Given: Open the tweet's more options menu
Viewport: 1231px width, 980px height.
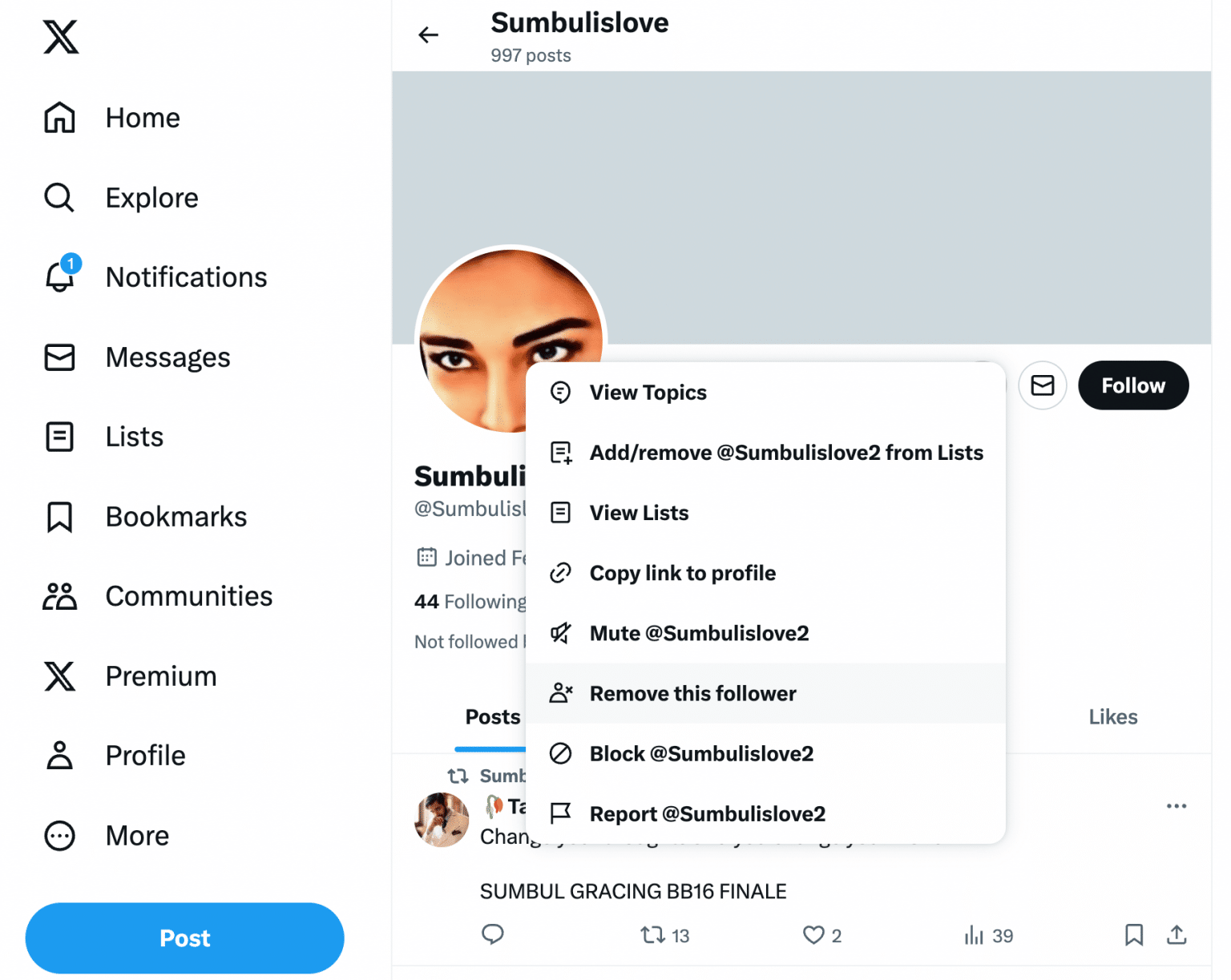Looking at the screenshot, I should 1176,806.
